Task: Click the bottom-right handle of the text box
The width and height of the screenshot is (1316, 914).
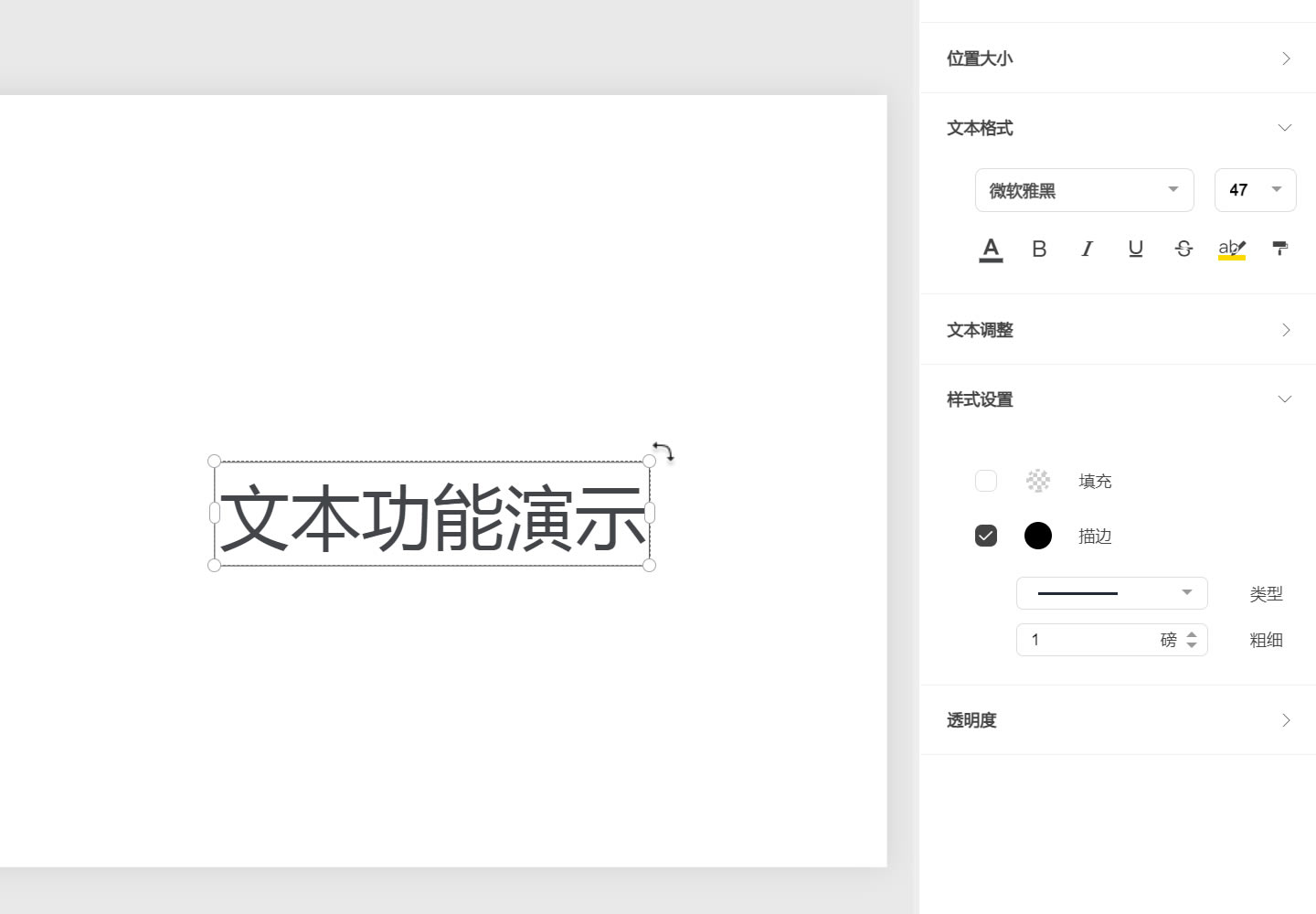Action: pos(650,566)
